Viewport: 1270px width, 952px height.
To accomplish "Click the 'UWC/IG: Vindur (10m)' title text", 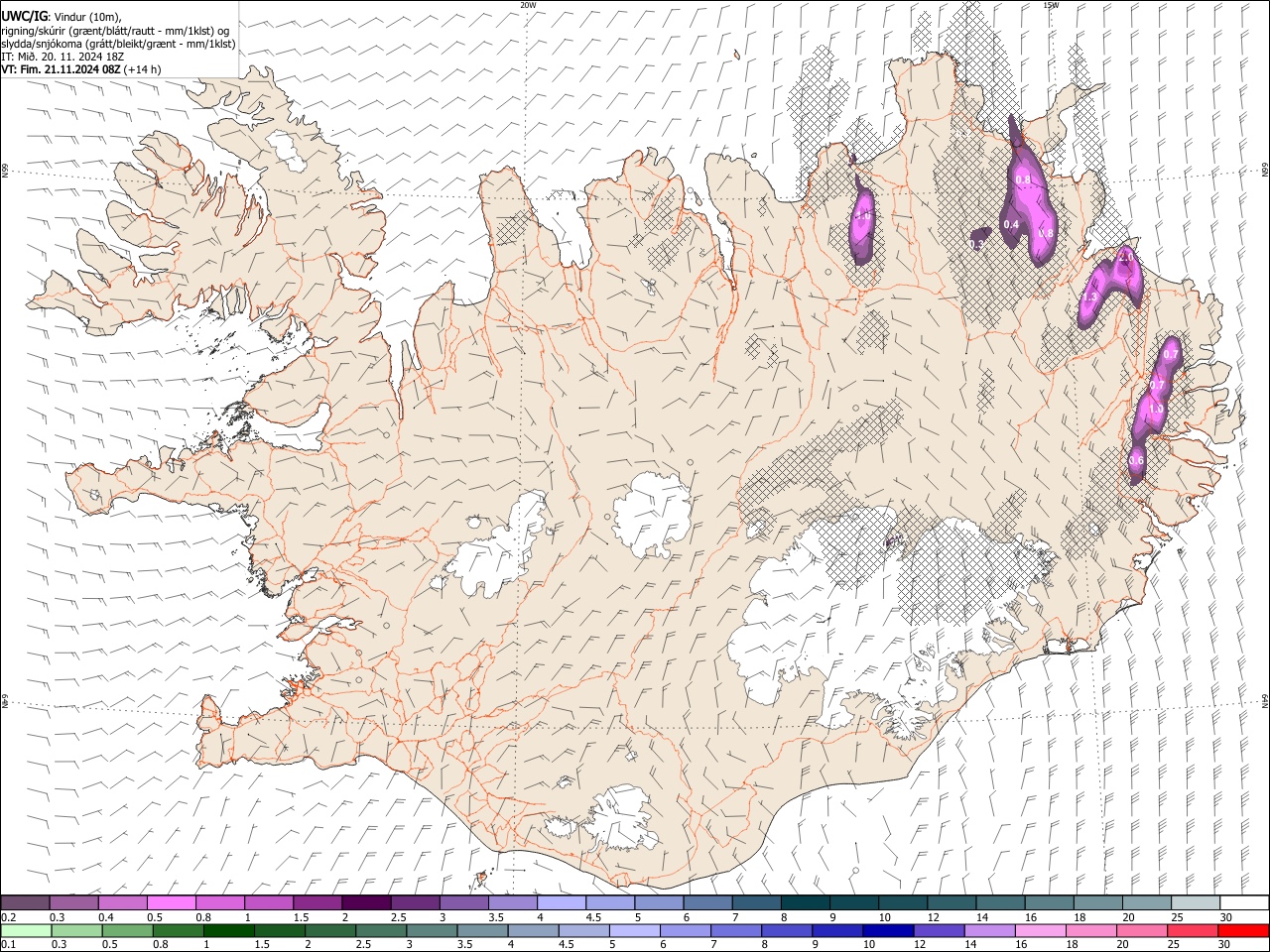I will coord(62,17).
